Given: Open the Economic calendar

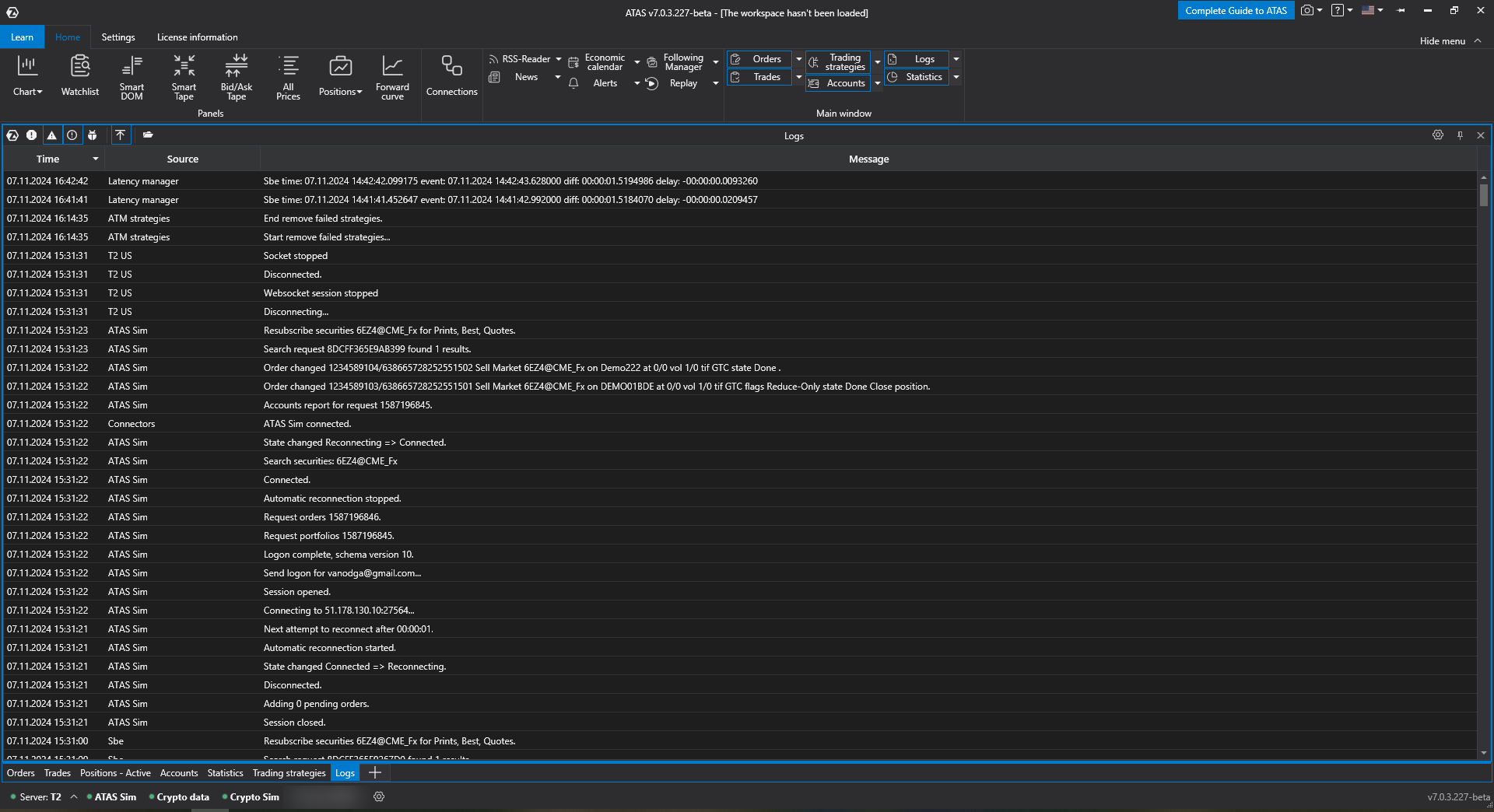Looking at the screenshot, I should pos(598,62).
